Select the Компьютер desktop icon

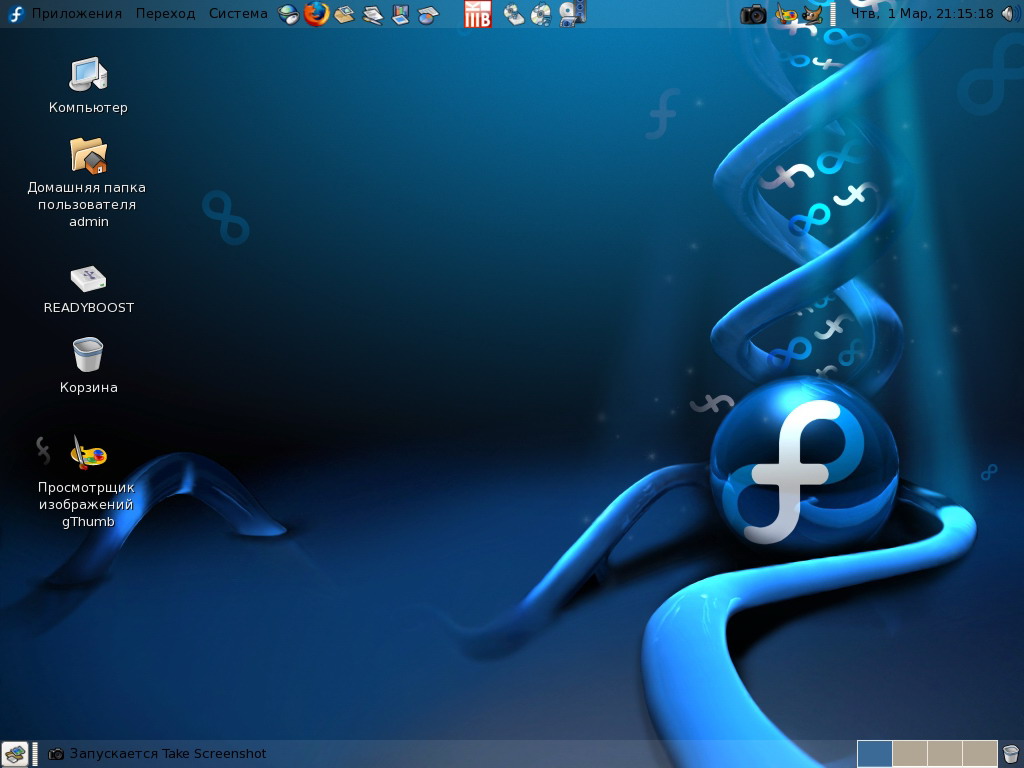[x=88, y=86]
